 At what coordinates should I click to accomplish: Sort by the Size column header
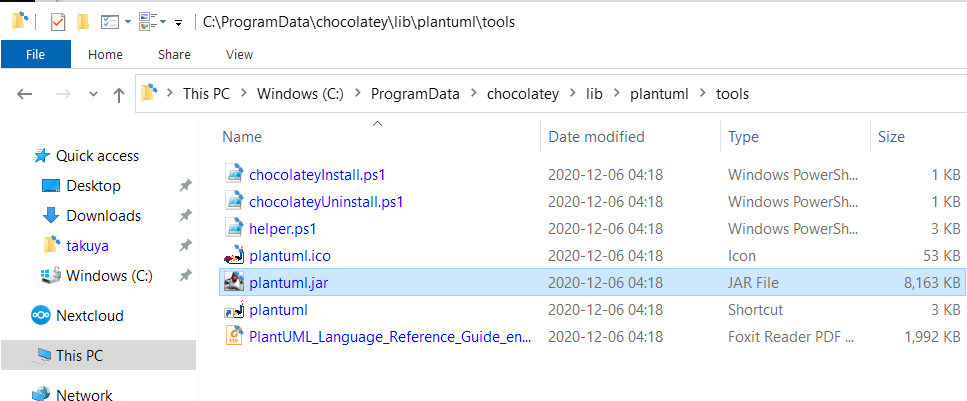pyautogui.click(x=918, y=136)
